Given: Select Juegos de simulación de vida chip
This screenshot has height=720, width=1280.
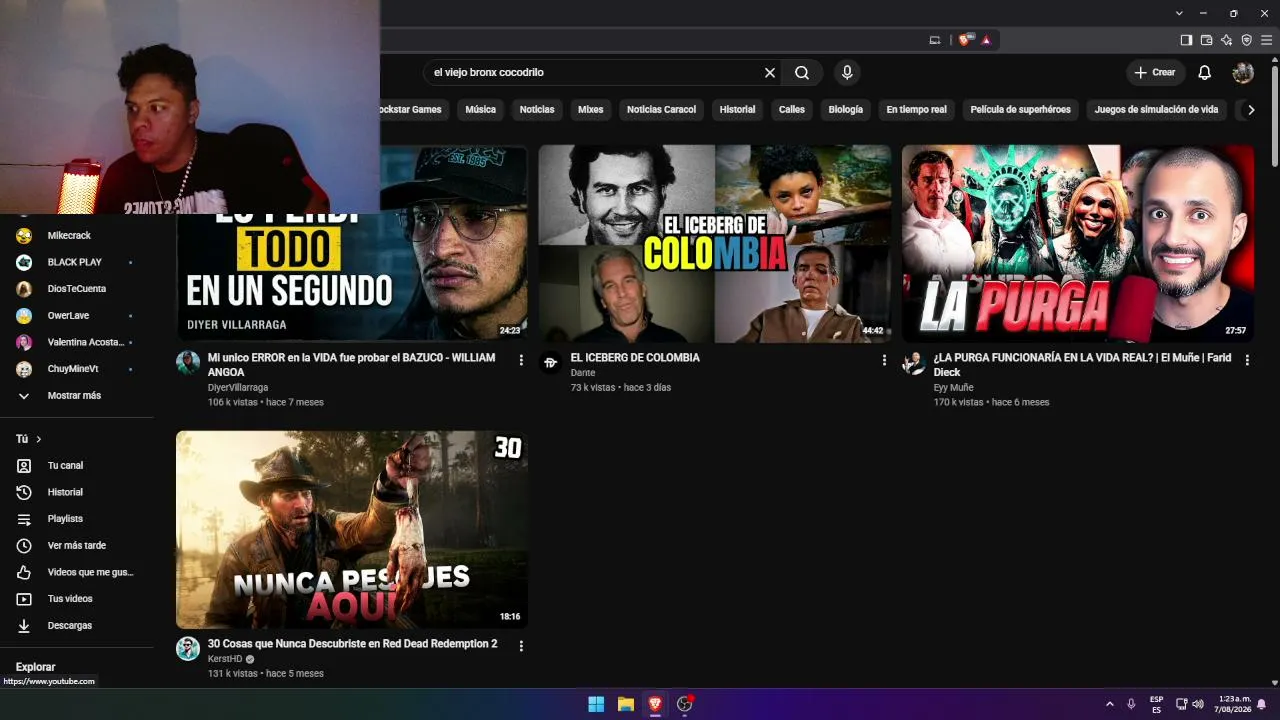Looking at the screenshot, I should 1156,109.
